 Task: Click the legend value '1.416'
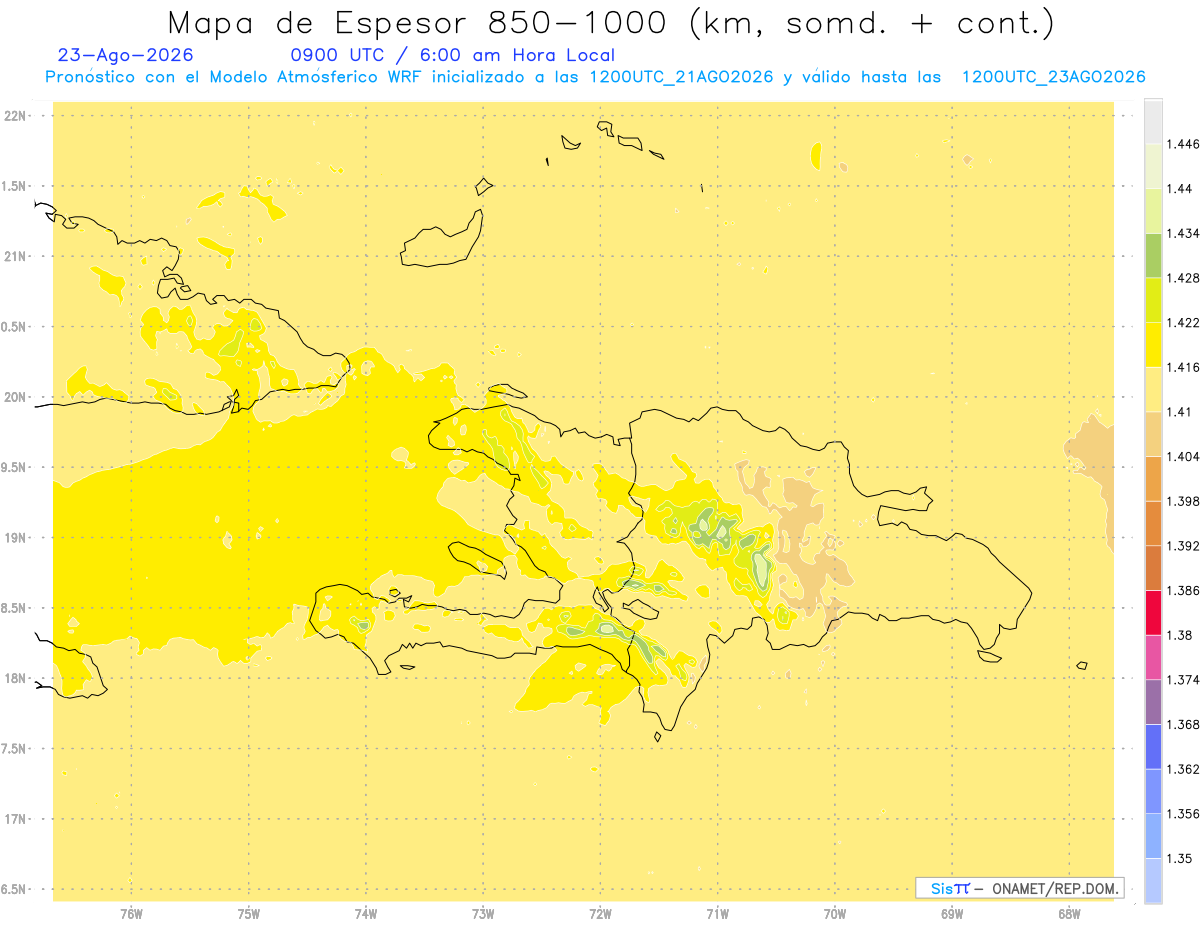coord(1183,367)
